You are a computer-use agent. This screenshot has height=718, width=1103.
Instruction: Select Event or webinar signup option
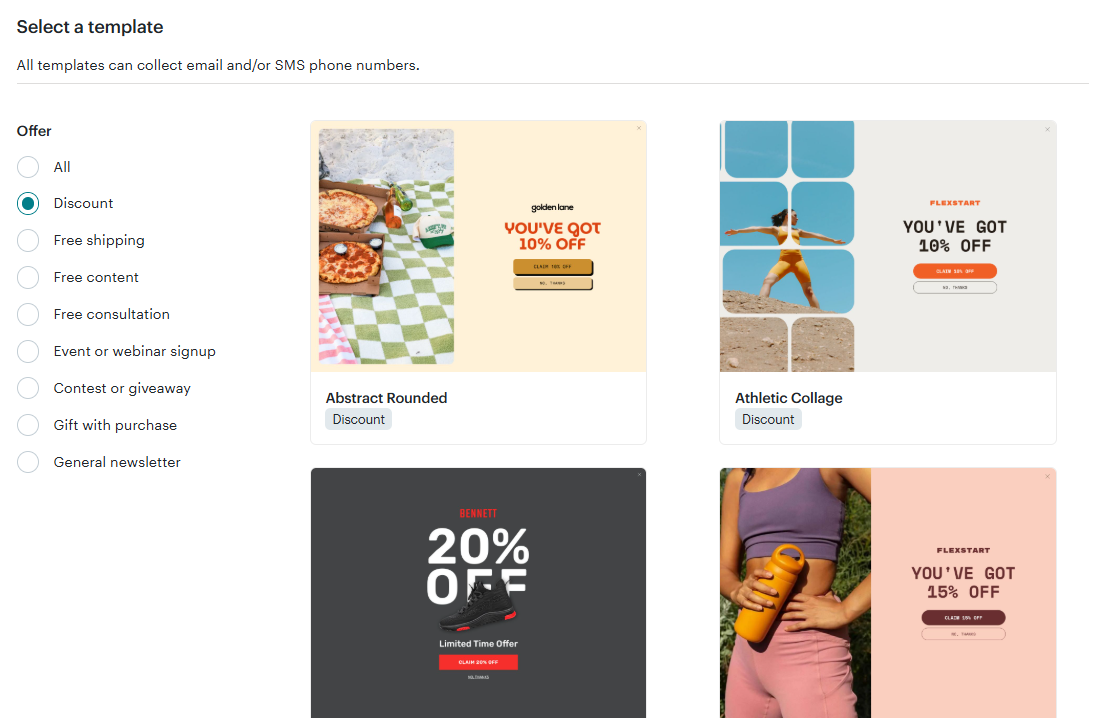click(x=28, y=351)
